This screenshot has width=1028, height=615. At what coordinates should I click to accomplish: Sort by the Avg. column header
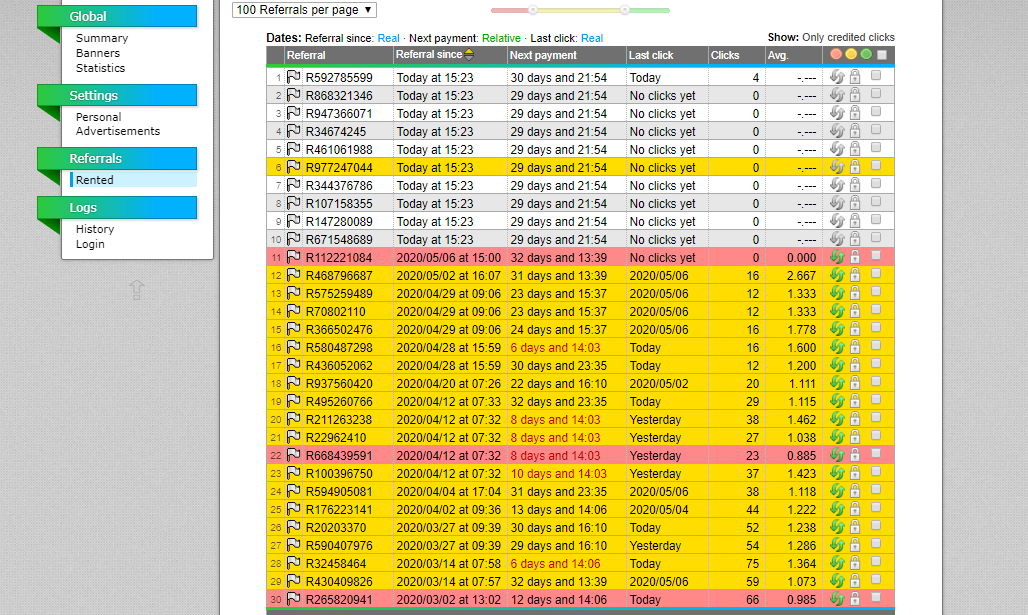778,55
